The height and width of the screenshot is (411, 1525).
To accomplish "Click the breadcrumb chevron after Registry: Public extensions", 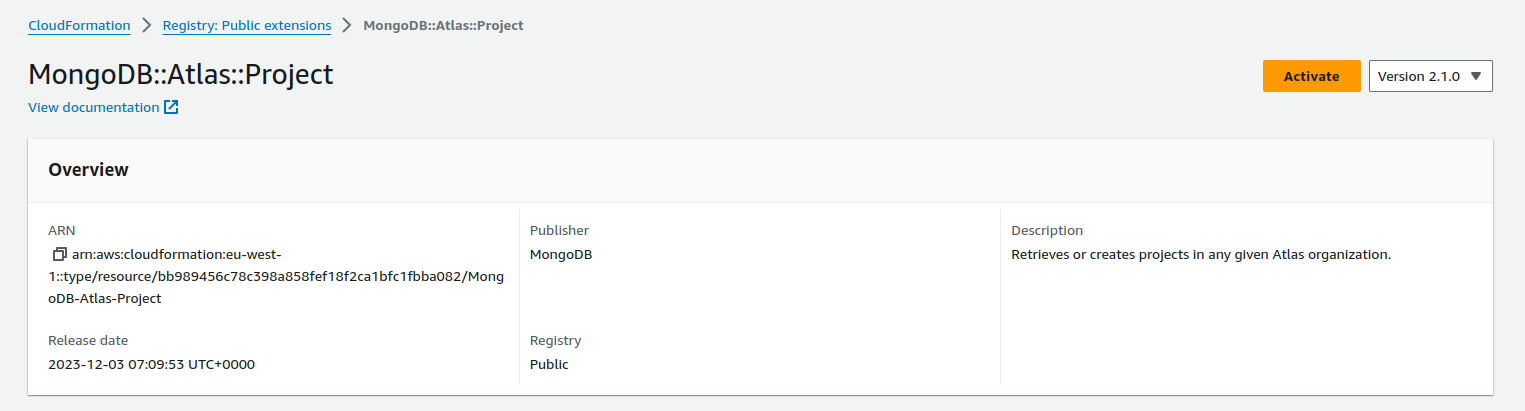I will [x=347, y=25].
